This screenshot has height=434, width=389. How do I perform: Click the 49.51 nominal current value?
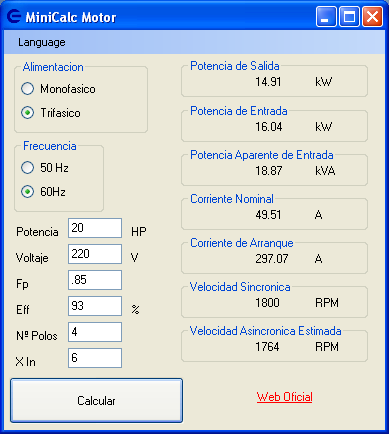[x=268, y=215]
